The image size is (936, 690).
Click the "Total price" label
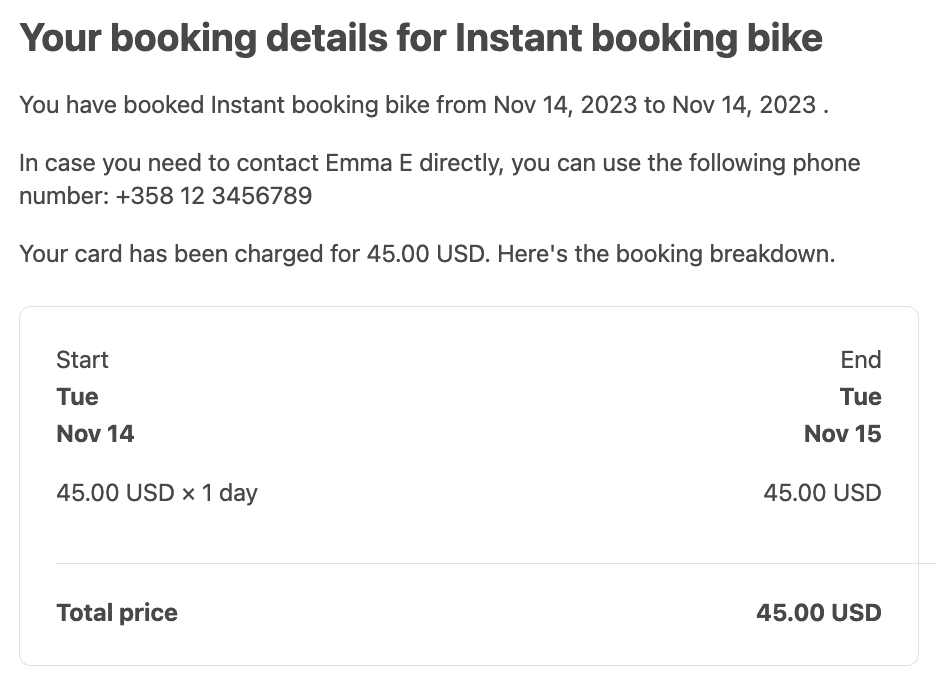(x=117, y=613)
